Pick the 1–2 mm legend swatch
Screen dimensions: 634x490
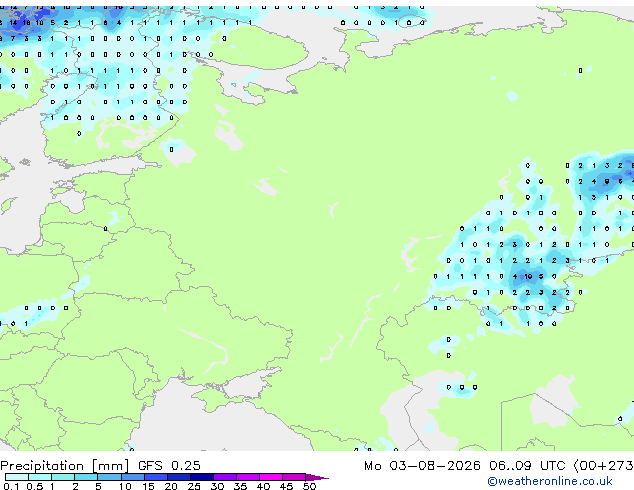[x=63, y=477]
